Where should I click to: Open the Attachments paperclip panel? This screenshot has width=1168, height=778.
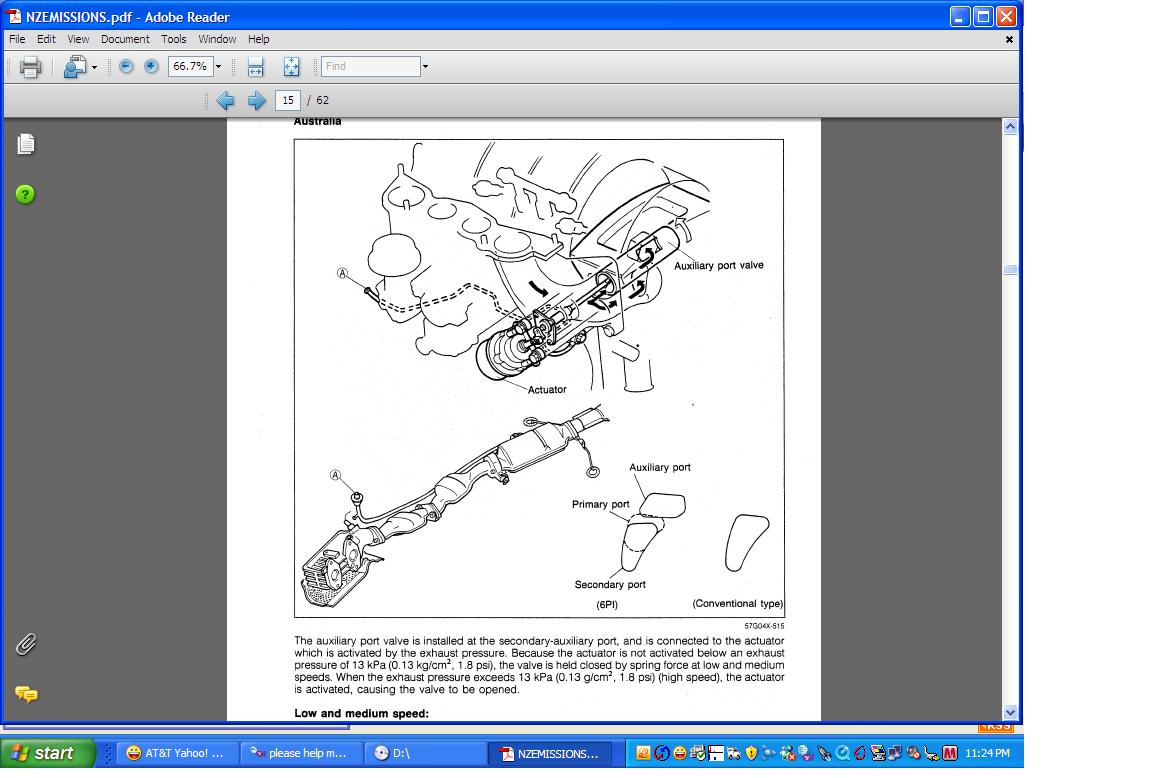(26, 644)
